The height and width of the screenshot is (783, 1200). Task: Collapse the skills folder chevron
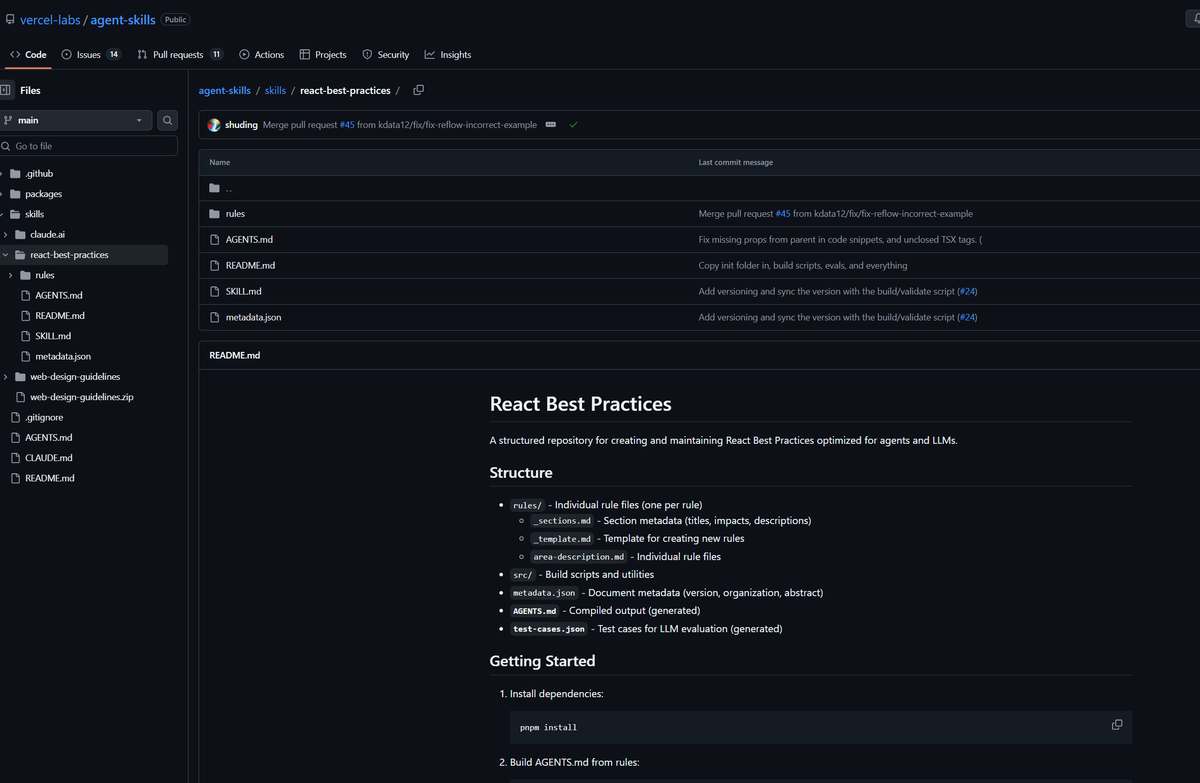[x=2, y=214]
